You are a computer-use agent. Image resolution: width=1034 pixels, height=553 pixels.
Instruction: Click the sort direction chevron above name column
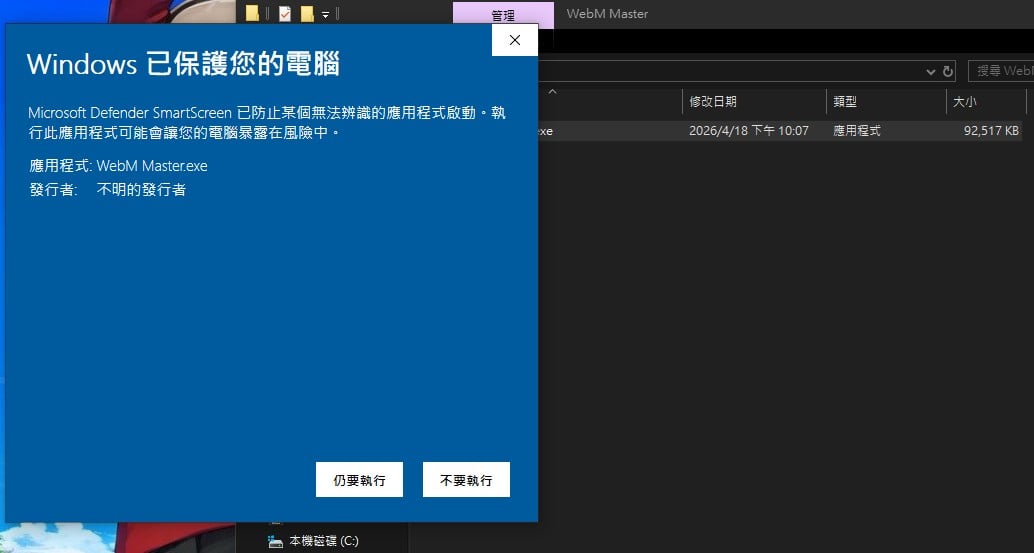[x=553, y=93]
